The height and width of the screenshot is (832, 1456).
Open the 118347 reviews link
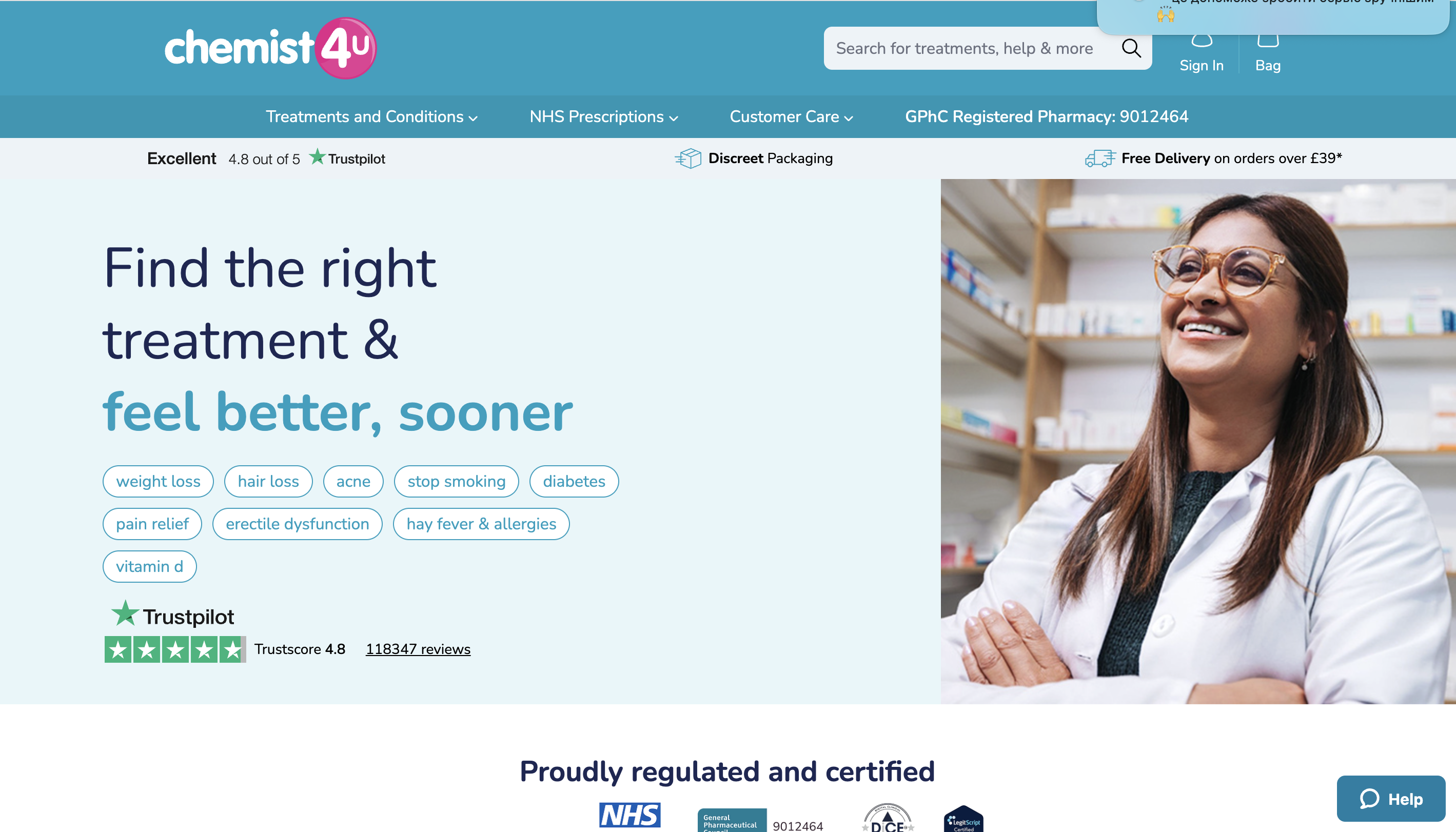[x=418, y=649]
